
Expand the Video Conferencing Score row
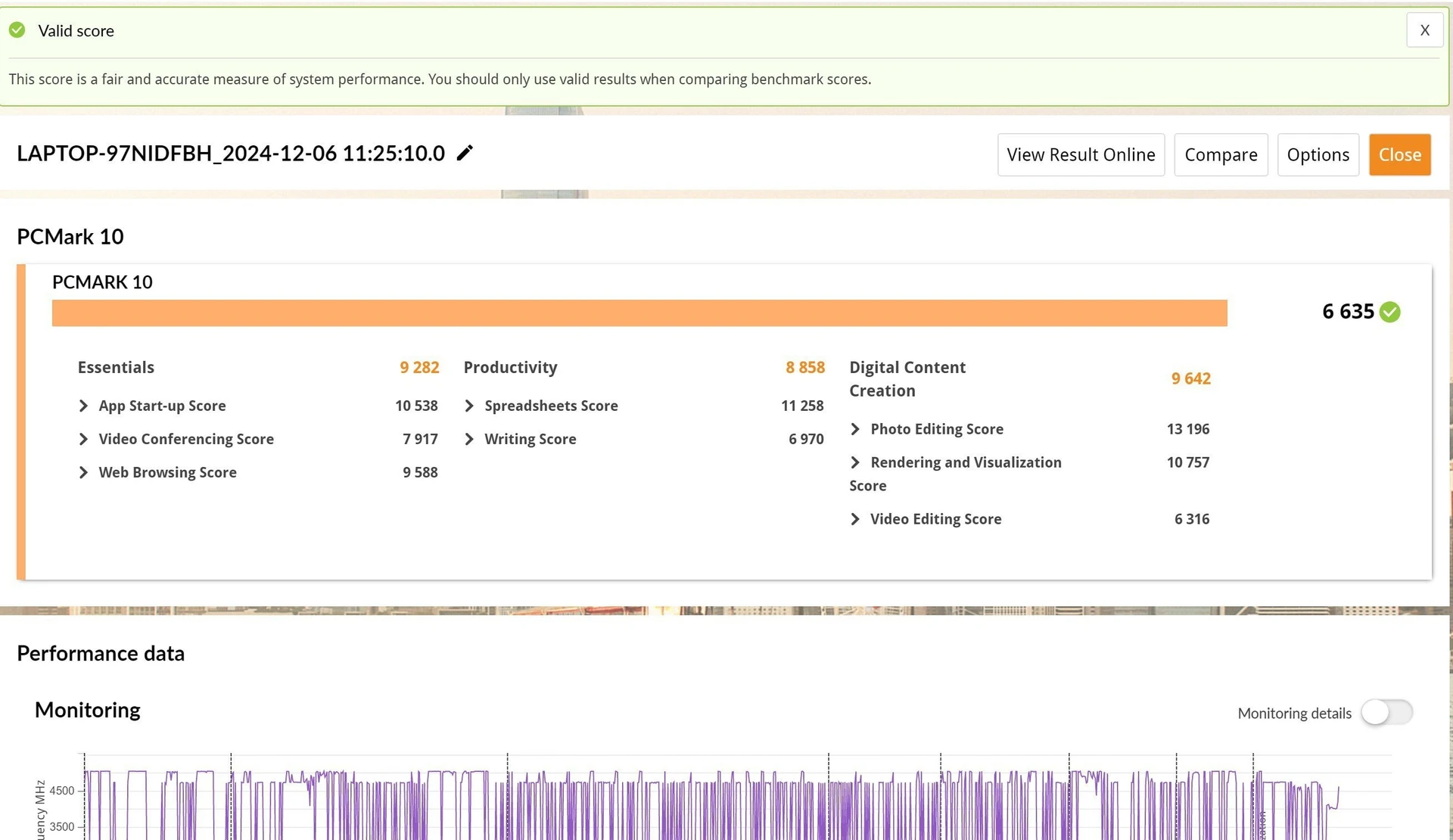[83, 439]
